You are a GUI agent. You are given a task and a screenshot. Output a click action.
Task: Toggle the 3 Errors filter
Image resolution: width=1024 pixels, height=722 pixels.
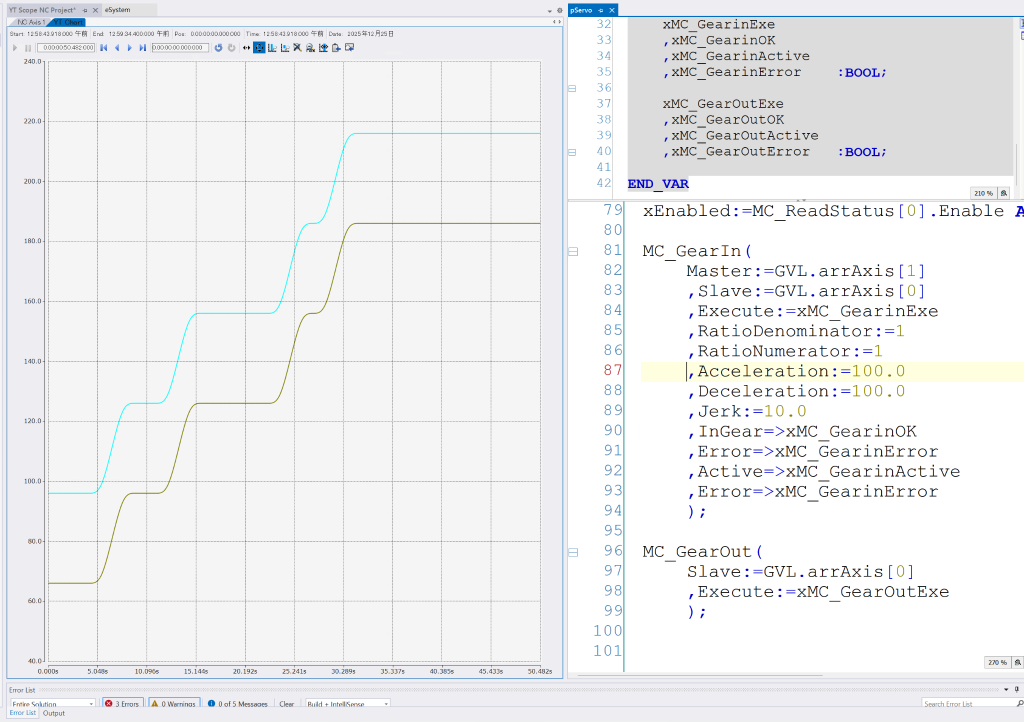122,704
